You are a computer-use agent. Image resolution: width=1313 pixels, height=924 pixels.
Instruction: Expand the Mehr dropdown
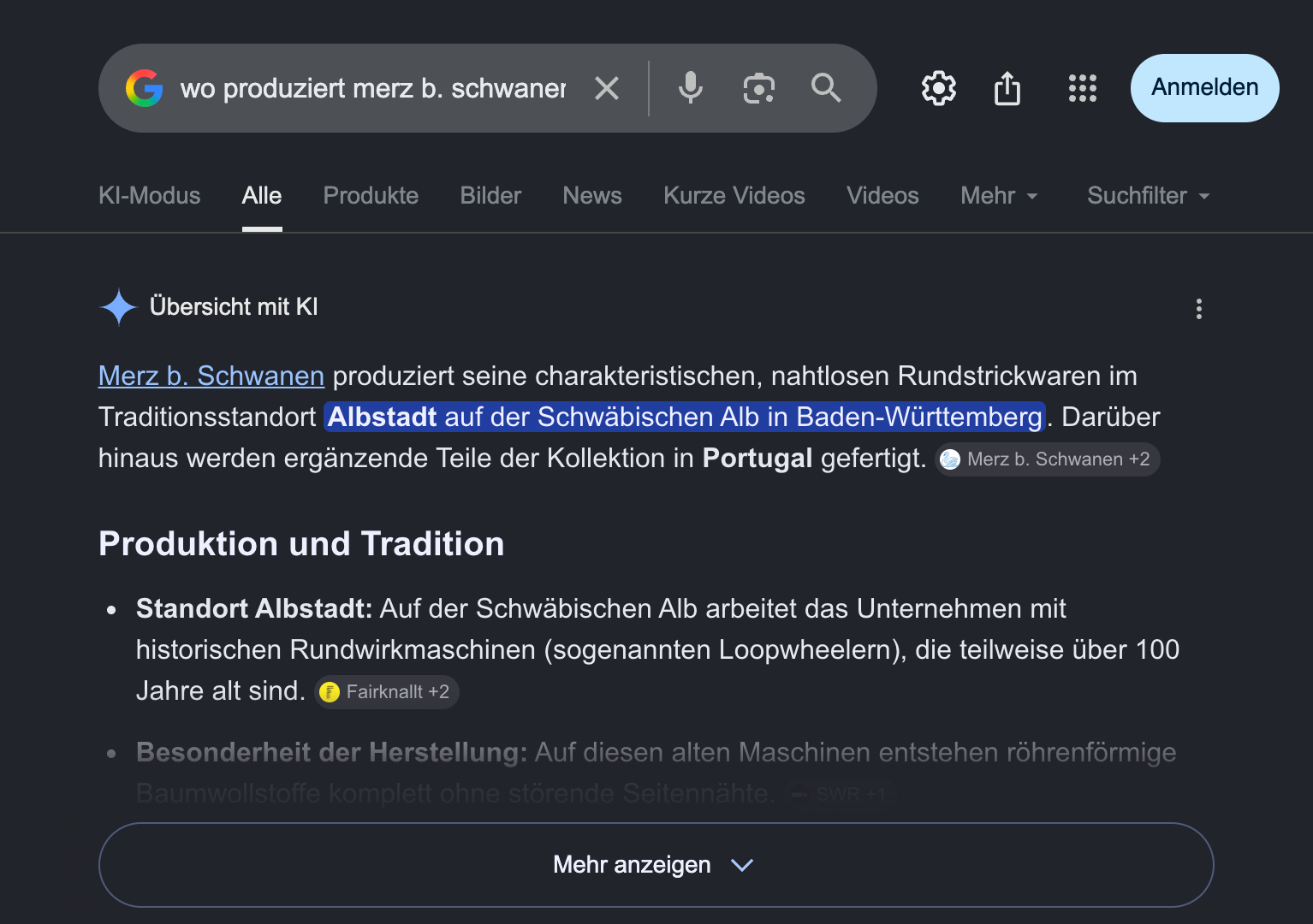tap(999, 196)
